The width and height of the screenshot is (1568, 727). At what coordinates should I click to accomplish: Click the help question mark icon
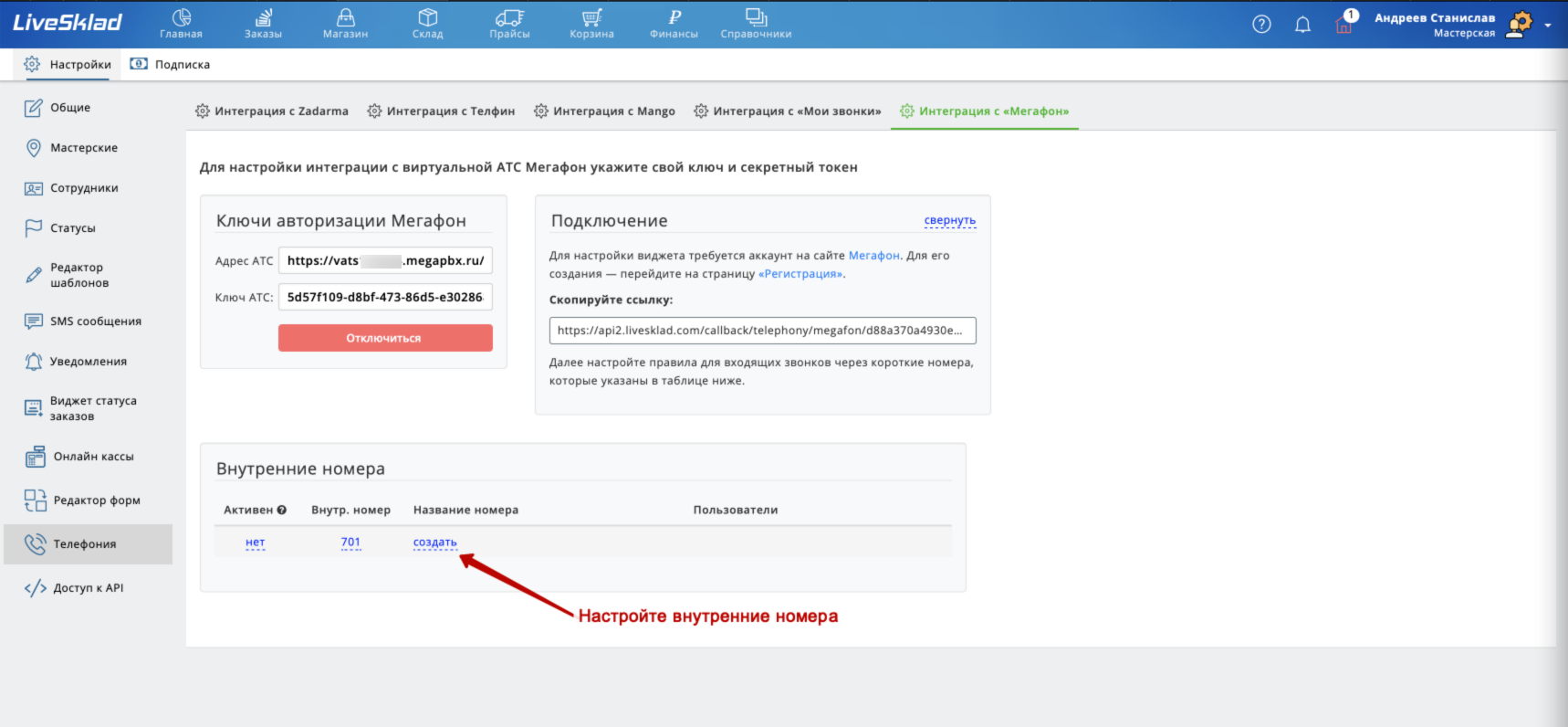click(1261, 25)
